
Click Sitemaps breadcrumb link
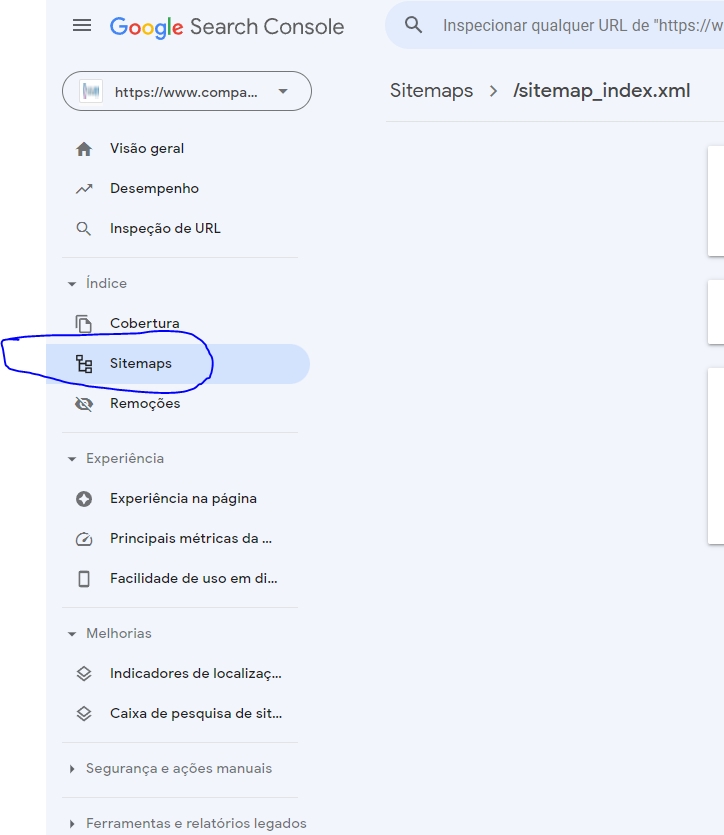pyautogui.click(x=431, y=91)
